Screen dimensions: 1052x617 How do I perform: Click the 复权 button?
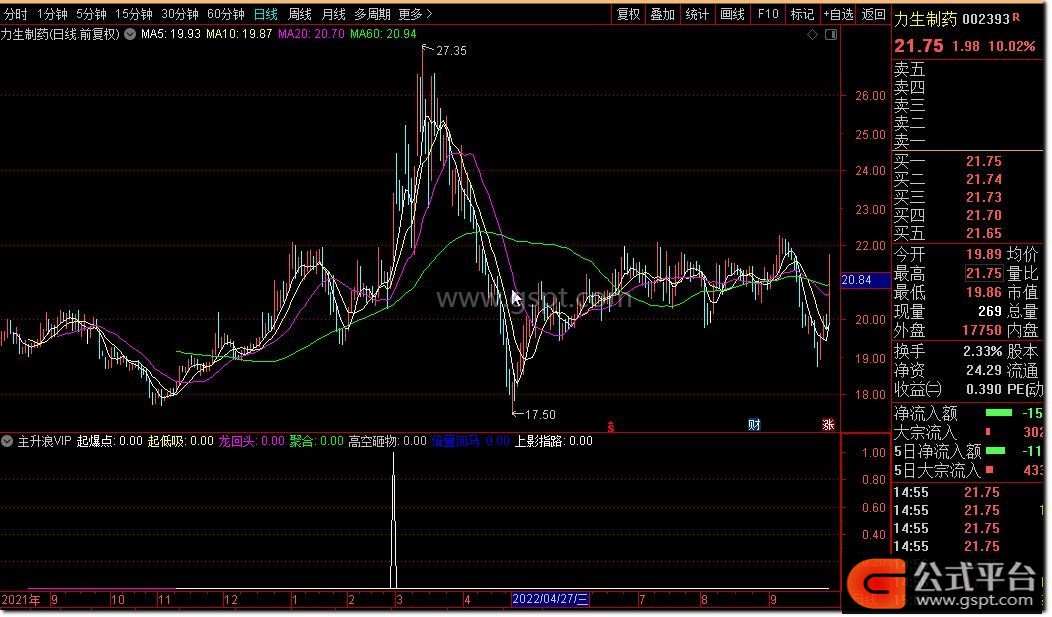click(629, 14)
